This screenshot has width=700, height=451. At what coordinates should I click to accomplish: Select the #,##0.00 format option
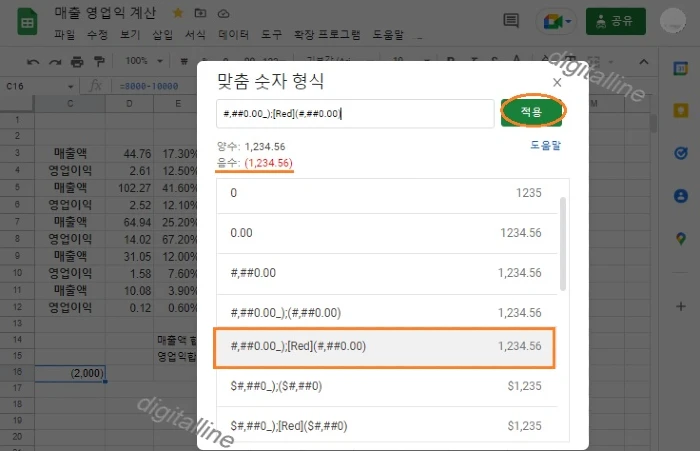tap(387, 273)
